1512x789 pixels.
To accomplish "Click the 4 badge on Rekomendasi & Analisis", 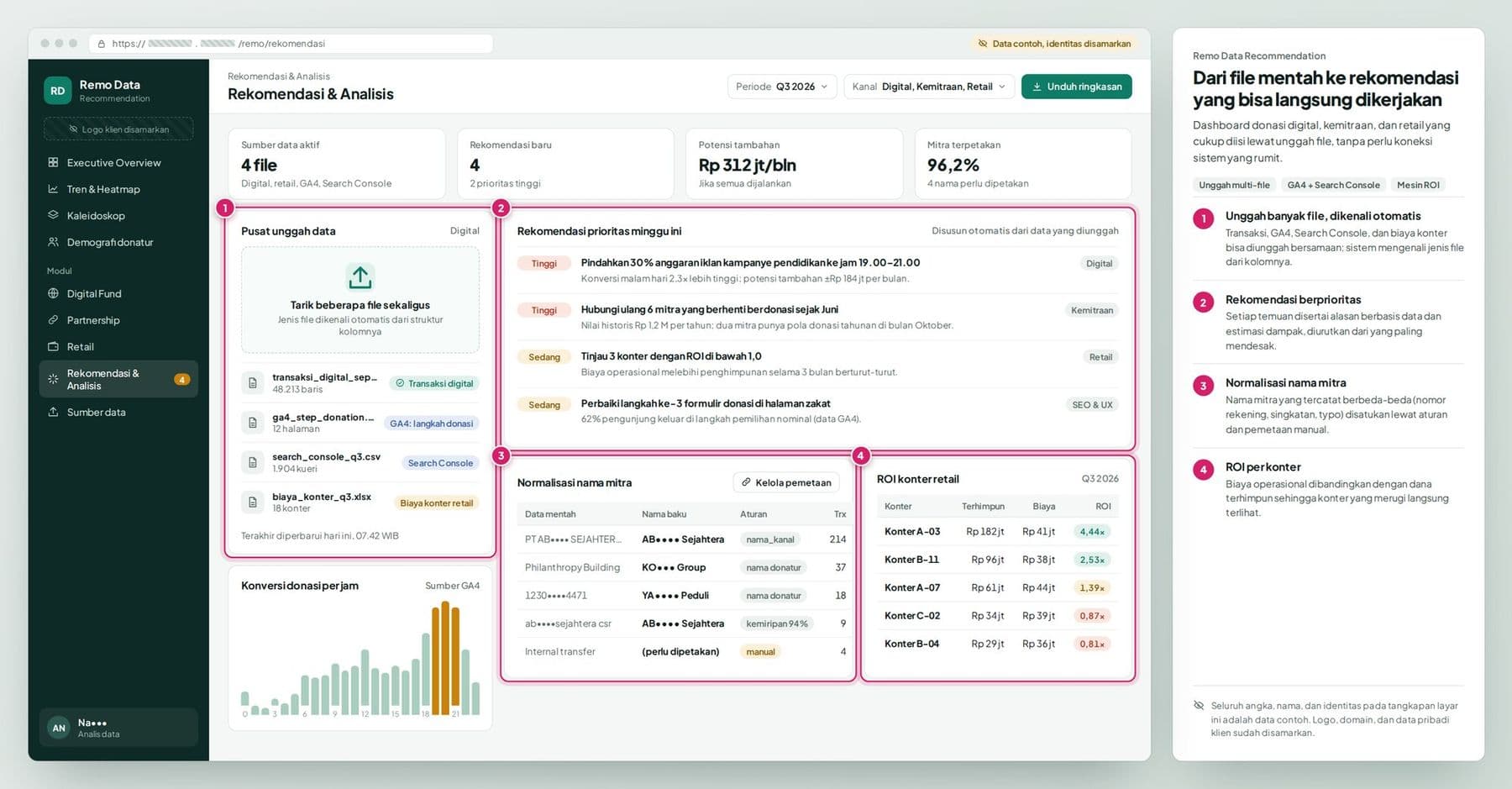I will click(181, 380).
